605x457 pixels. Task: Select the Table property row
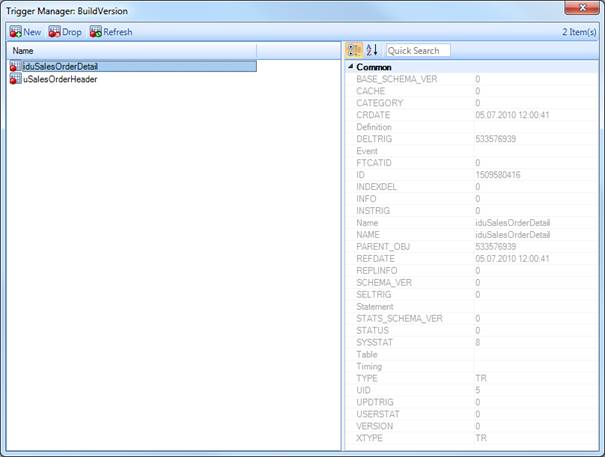click(471, 354)
